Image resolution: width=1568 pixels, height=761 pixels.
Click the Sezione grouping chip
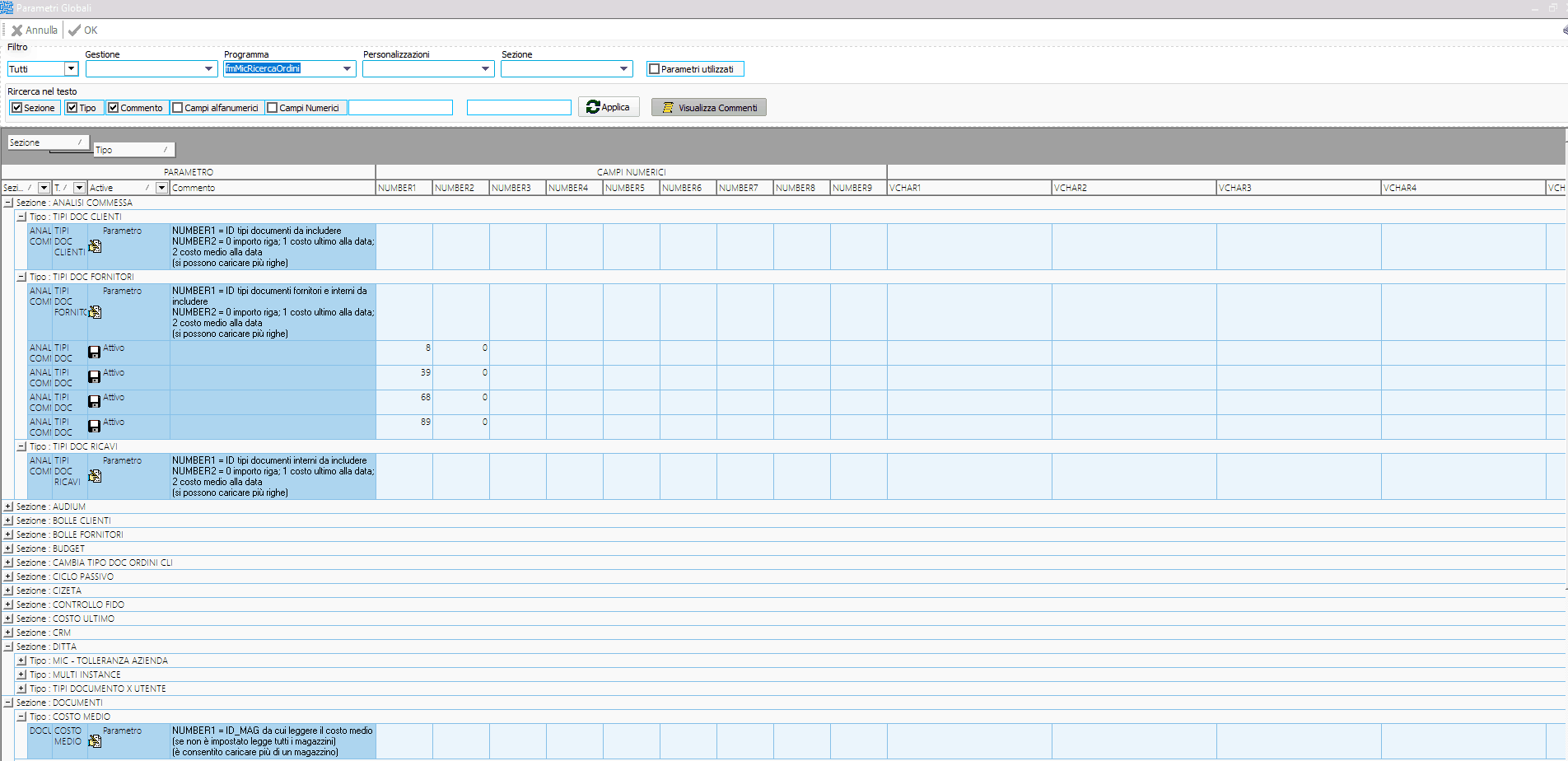click(x=49, y=142)
